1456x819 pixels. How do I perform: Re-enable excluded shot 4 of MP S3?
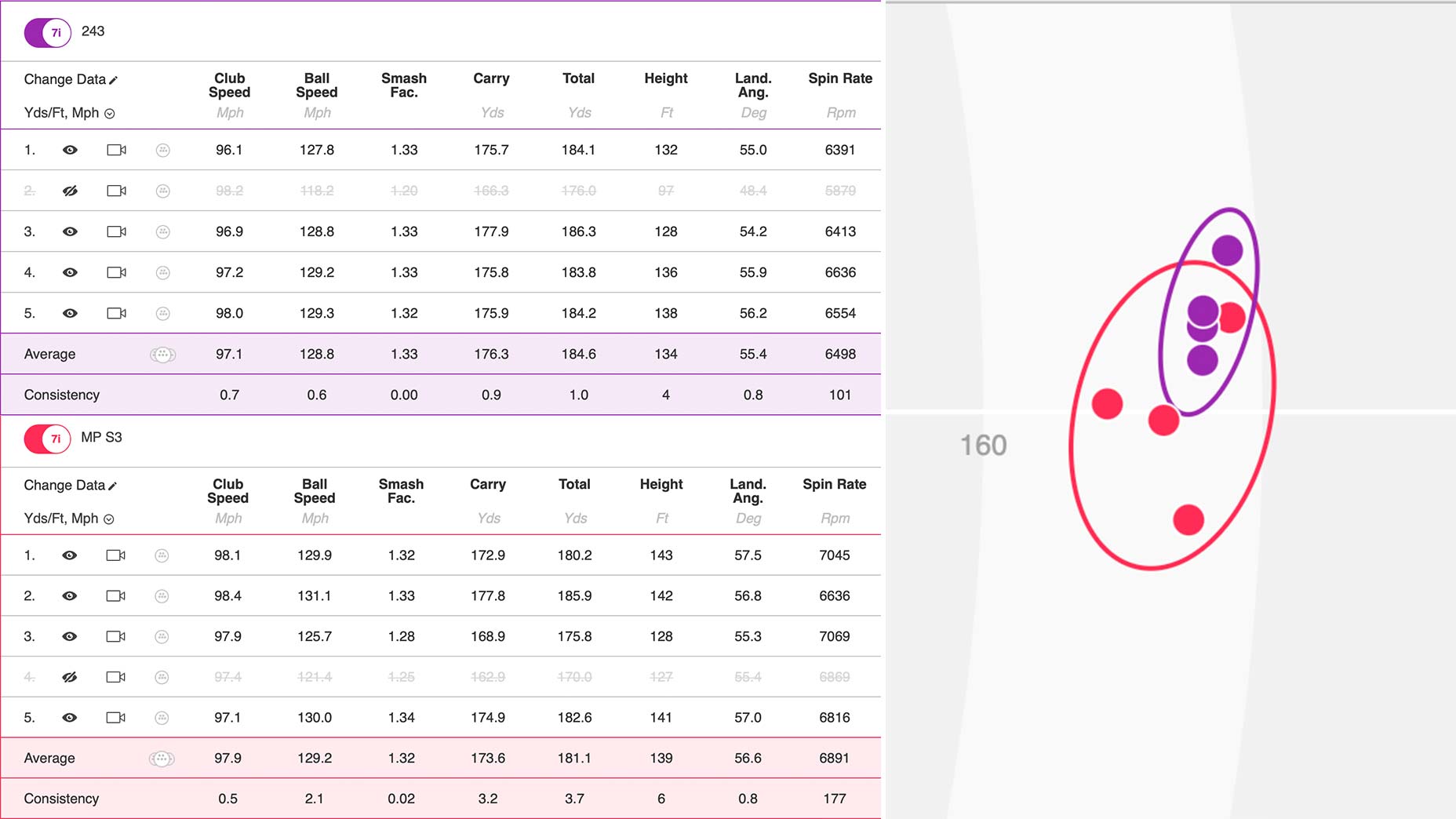tap(70, 676)
